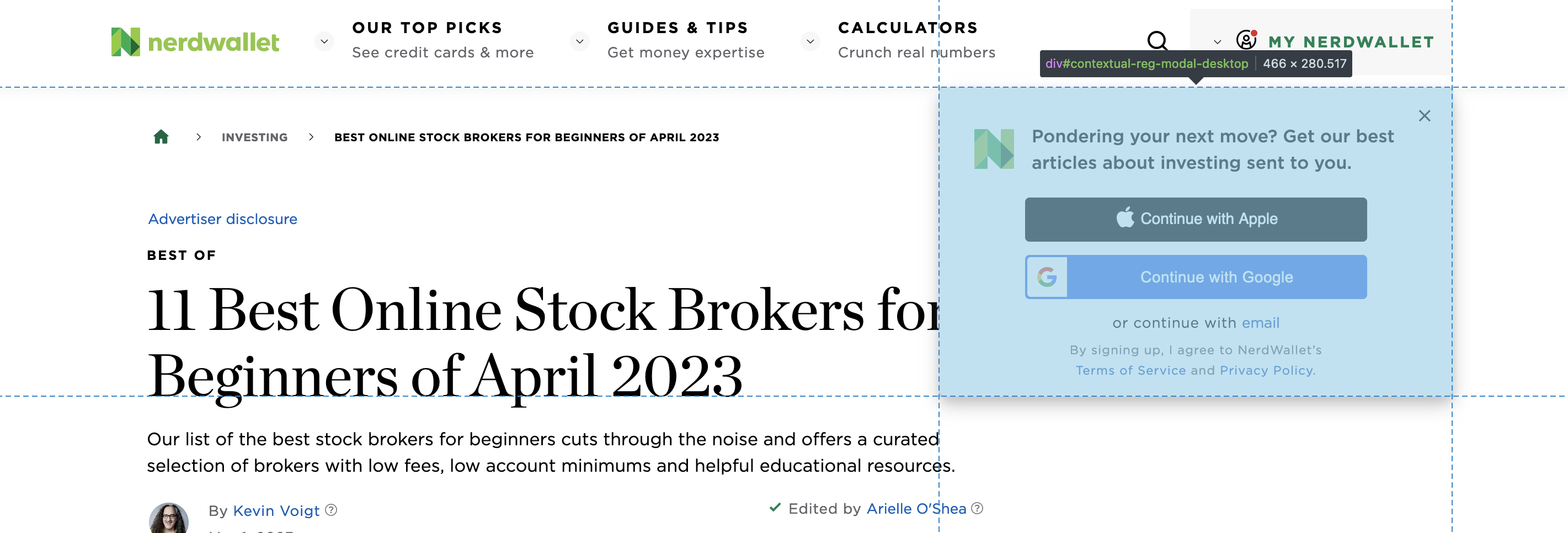
Task: Open the CALCULATORS menu item
Action: [x=908, y=27]
